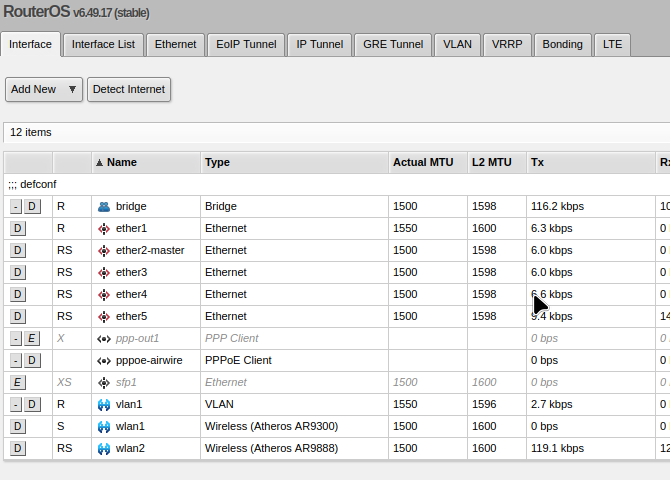This screenshot has width=670, height=480.
Task: Open the ether2-master interface name
Action: point(150,250)
